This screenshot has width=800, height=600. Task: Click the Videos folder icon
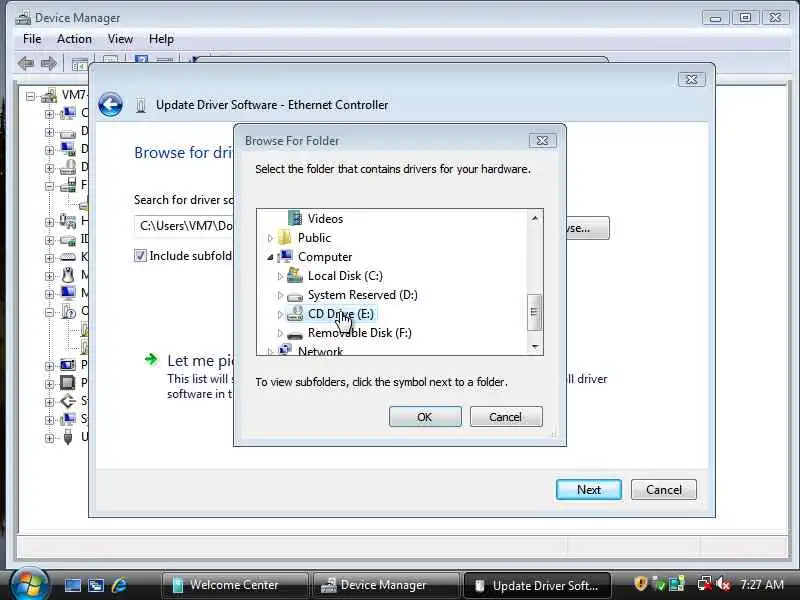[295, 218]
